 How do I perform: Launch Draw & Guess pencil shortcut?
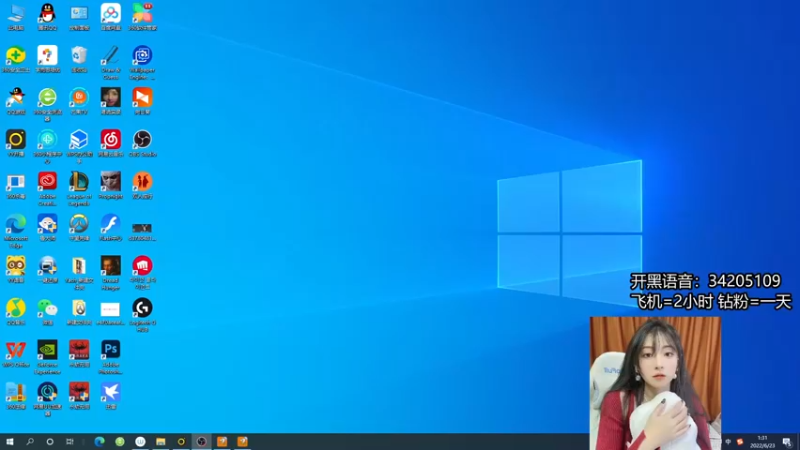[x=111, y=62]
